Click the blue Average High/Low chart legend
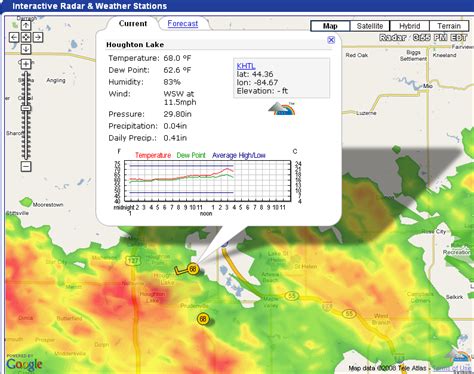The height and width of the screenshot is (374, 474). [239, 155]
